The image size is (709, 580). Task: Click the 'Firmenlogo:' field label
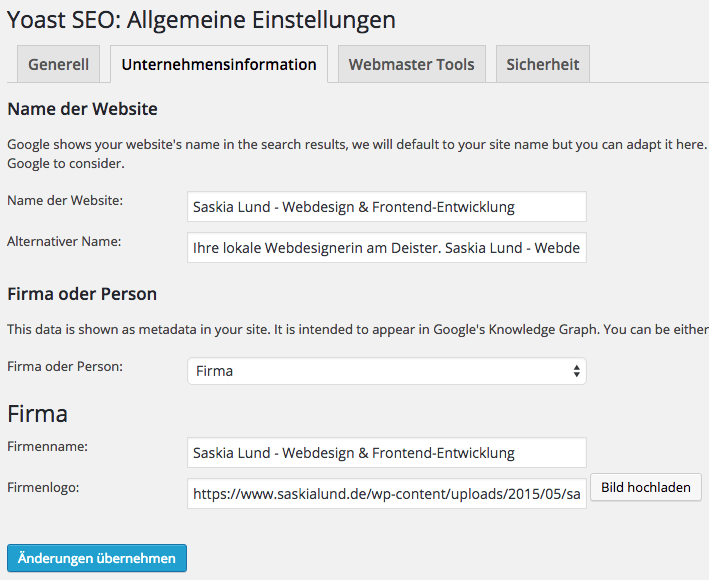pyautogui.click(x=43, y=487)
